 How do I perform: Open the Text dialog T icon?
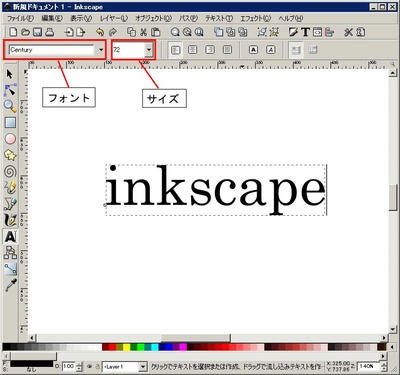pyautogui.click(x=305, y=32)
